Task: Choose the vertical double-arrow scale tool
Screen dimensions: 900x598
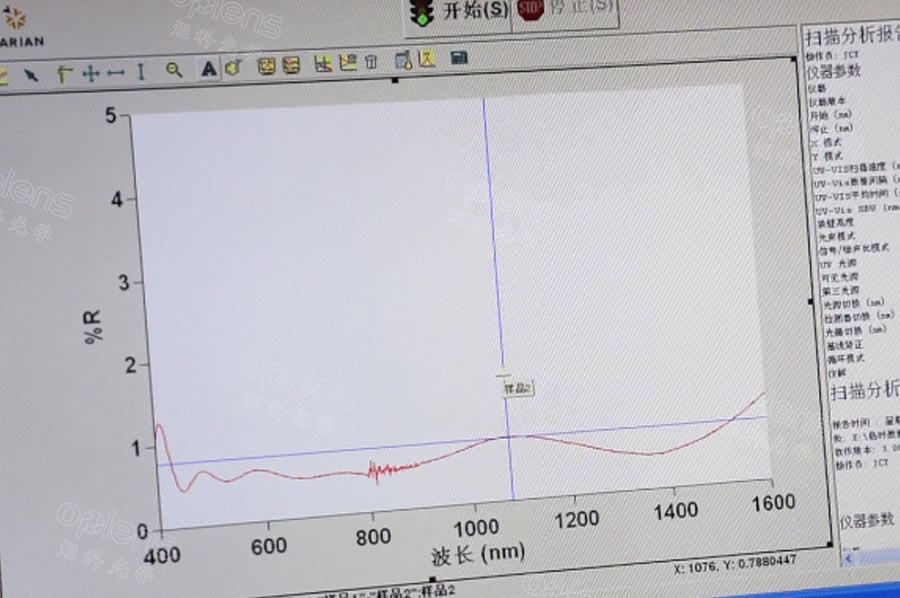Action: [x=140, y=72]
